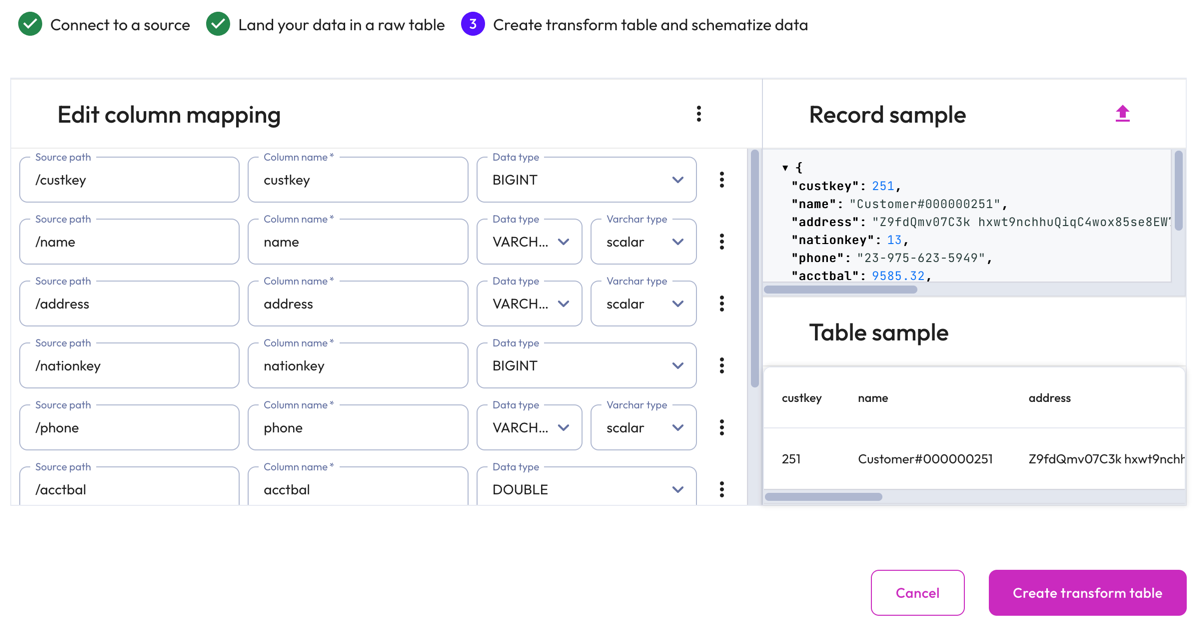Image resolution: width=1196 pixels, height=626 pixels.
Task: Open the Edit column mapping options menu
Action: coord(699,114)
